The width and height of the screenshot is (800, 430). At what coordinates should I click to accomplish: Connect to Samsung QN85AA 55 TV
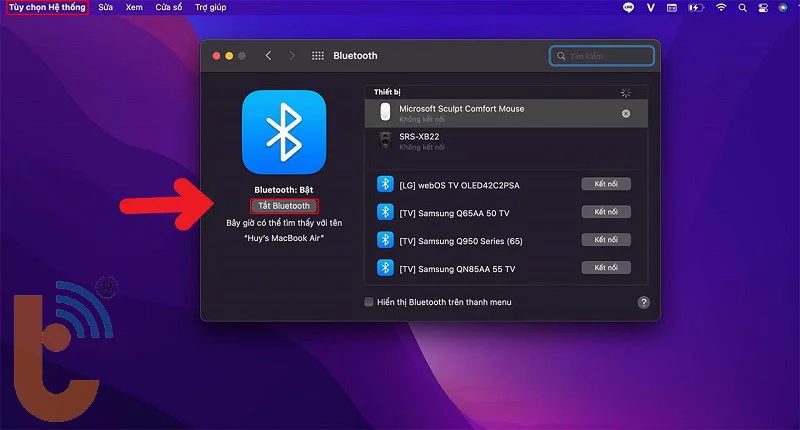point(606,268)
